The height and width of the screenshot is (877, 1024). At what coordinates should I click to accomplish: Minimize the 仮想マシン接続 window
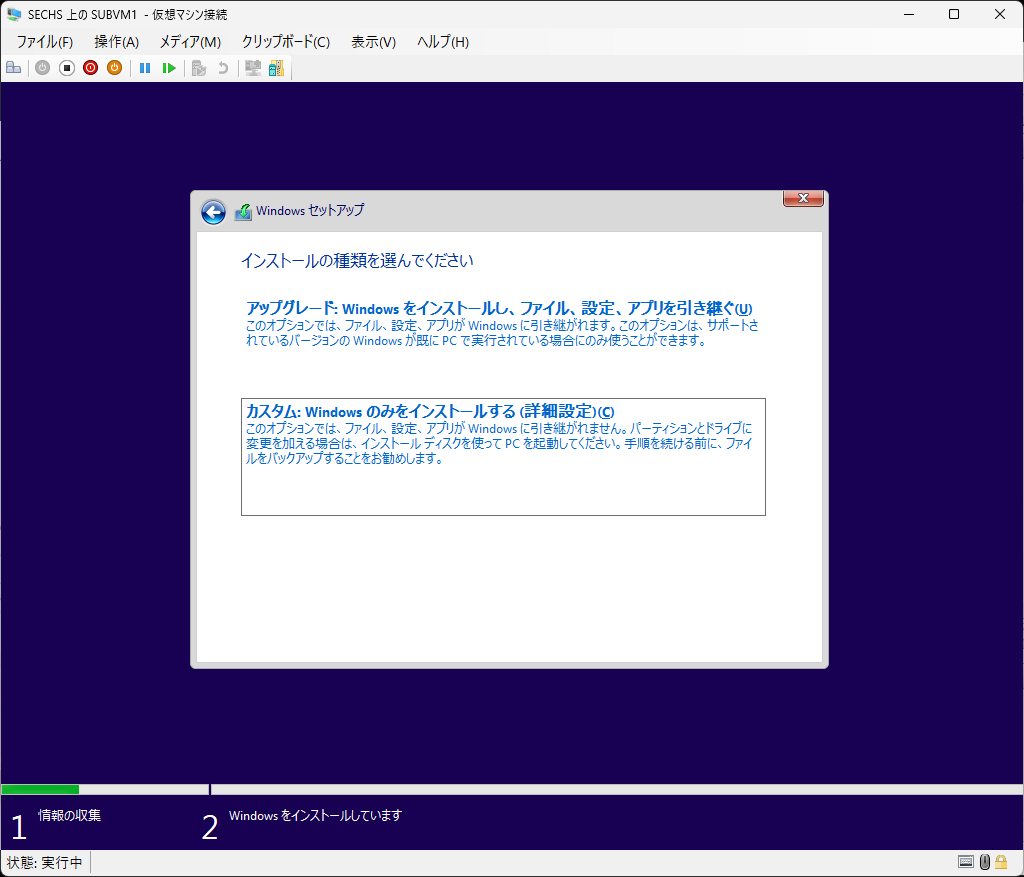click(908, 14)
